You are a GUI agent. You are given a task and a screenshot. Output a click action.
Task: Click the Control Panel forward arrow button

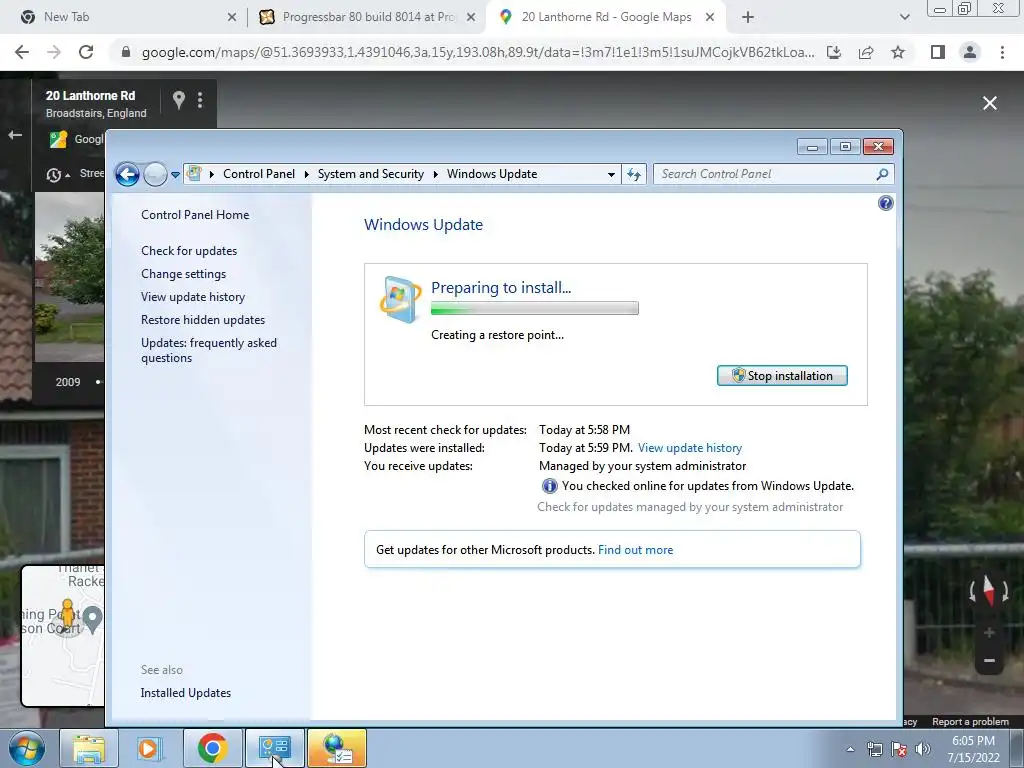(x=155, y=174)
